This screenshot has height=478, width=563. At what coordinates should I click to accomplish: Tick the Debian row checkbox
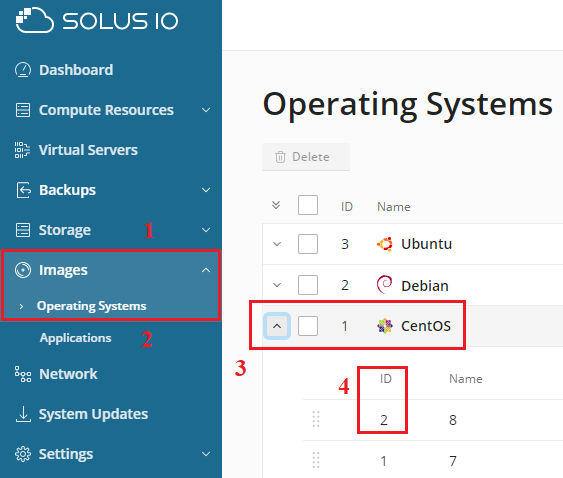click(308, 285)
